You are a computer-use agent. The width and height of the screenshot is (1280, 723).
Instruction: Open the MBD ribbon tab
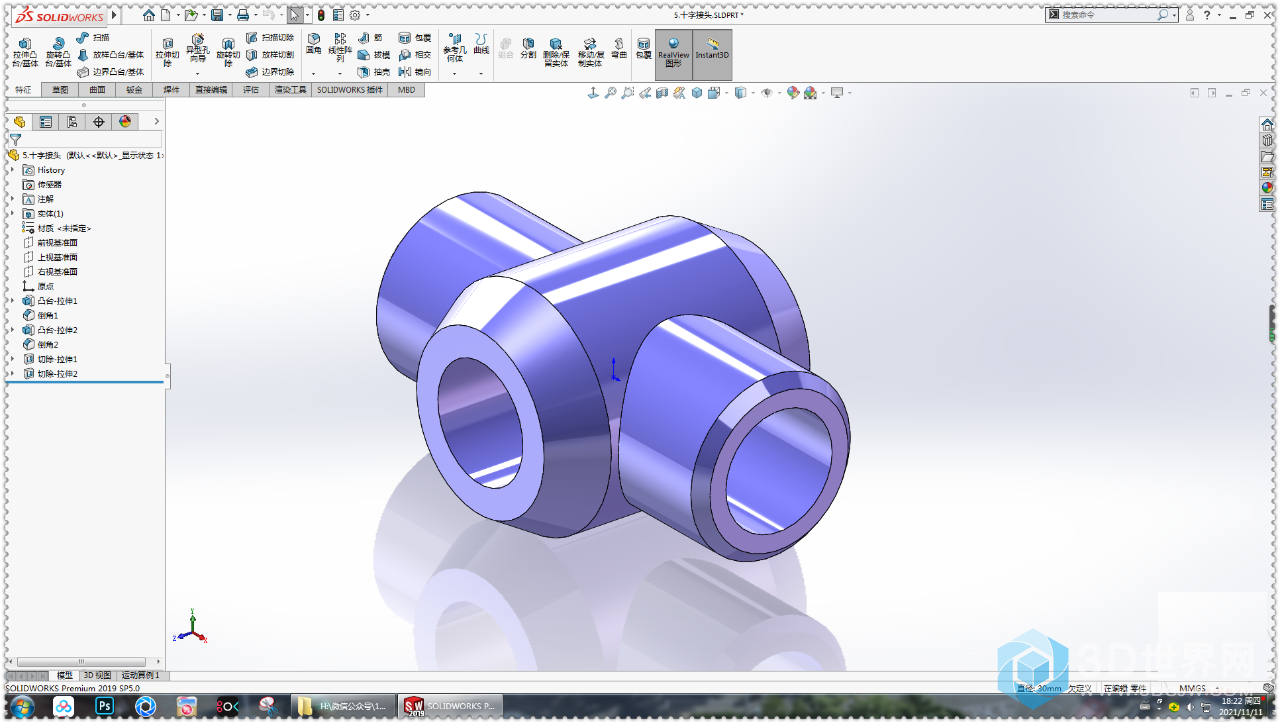407,90
